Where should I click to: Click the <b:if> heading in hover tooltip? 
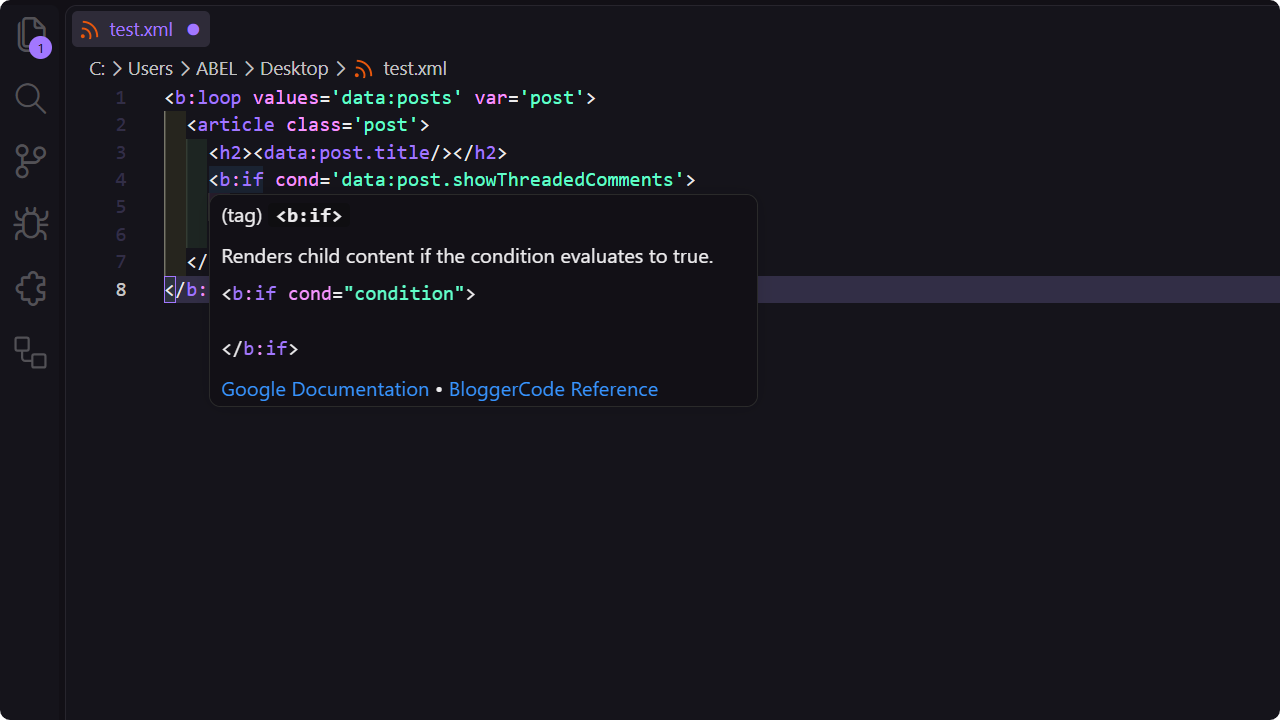(x=309, y=216)
